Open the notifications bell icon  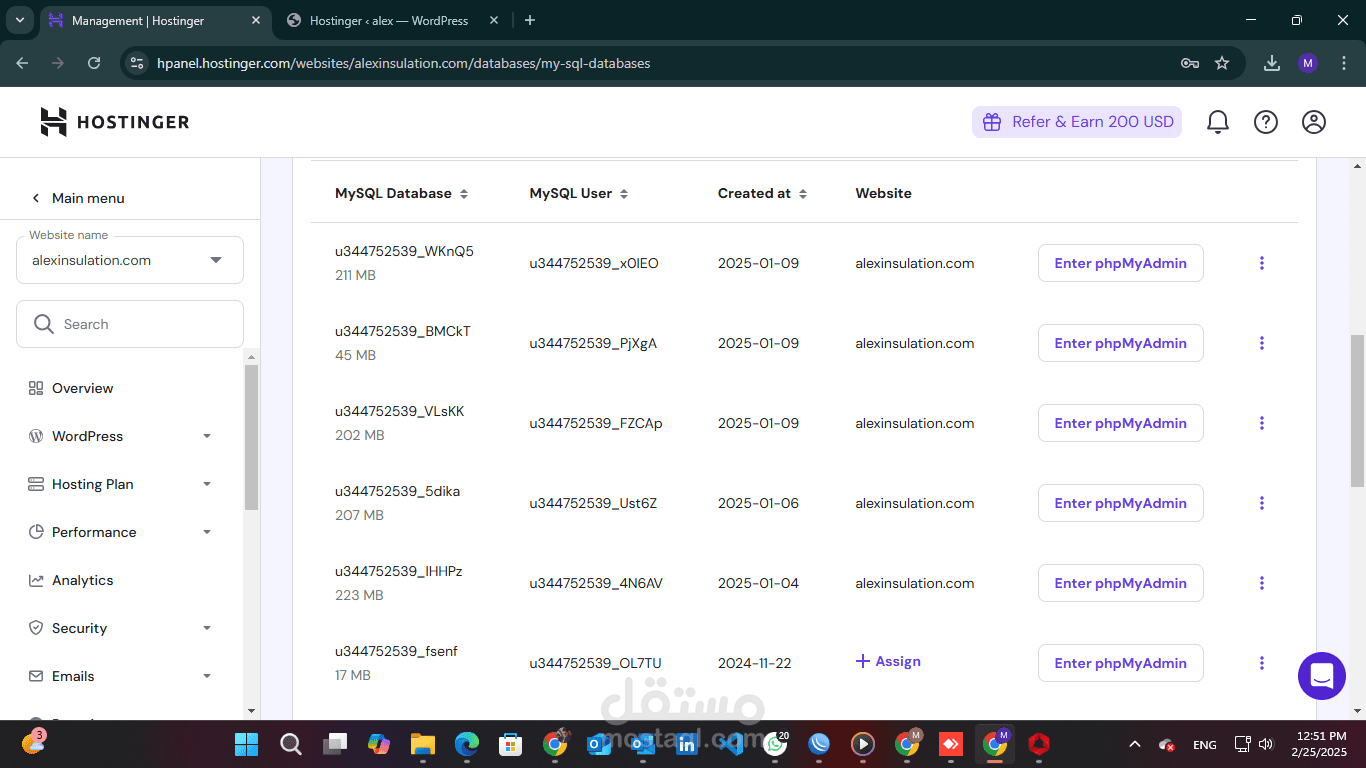coord(1218,122)
